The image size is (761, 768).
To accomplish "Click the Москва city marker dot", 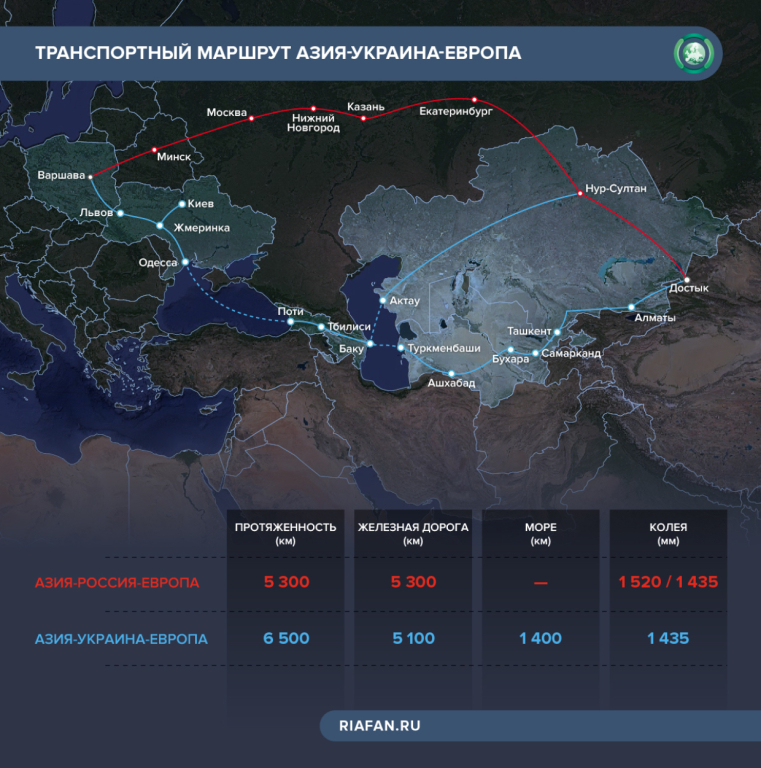I will click(x=251, y=119).
